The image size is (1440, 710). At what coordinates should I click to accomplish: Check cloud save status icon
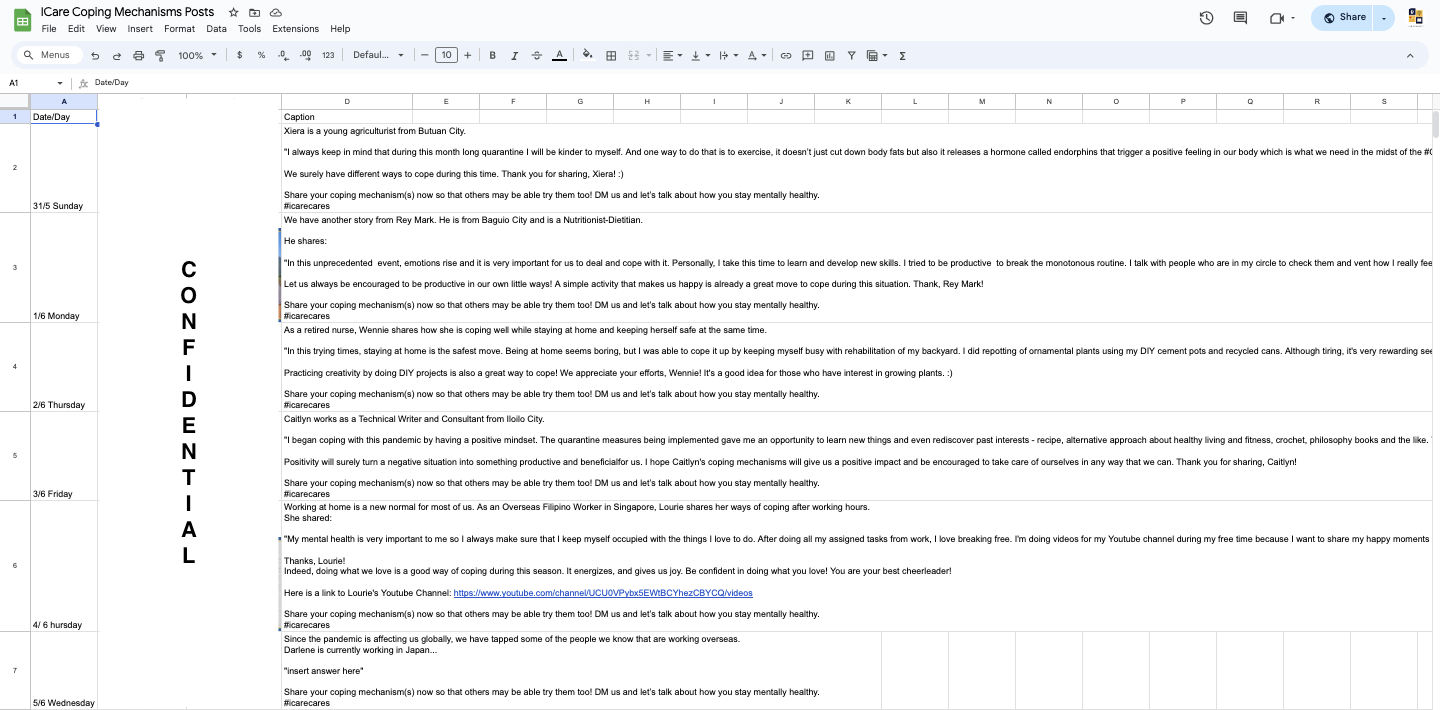click(x=276, y=12)
